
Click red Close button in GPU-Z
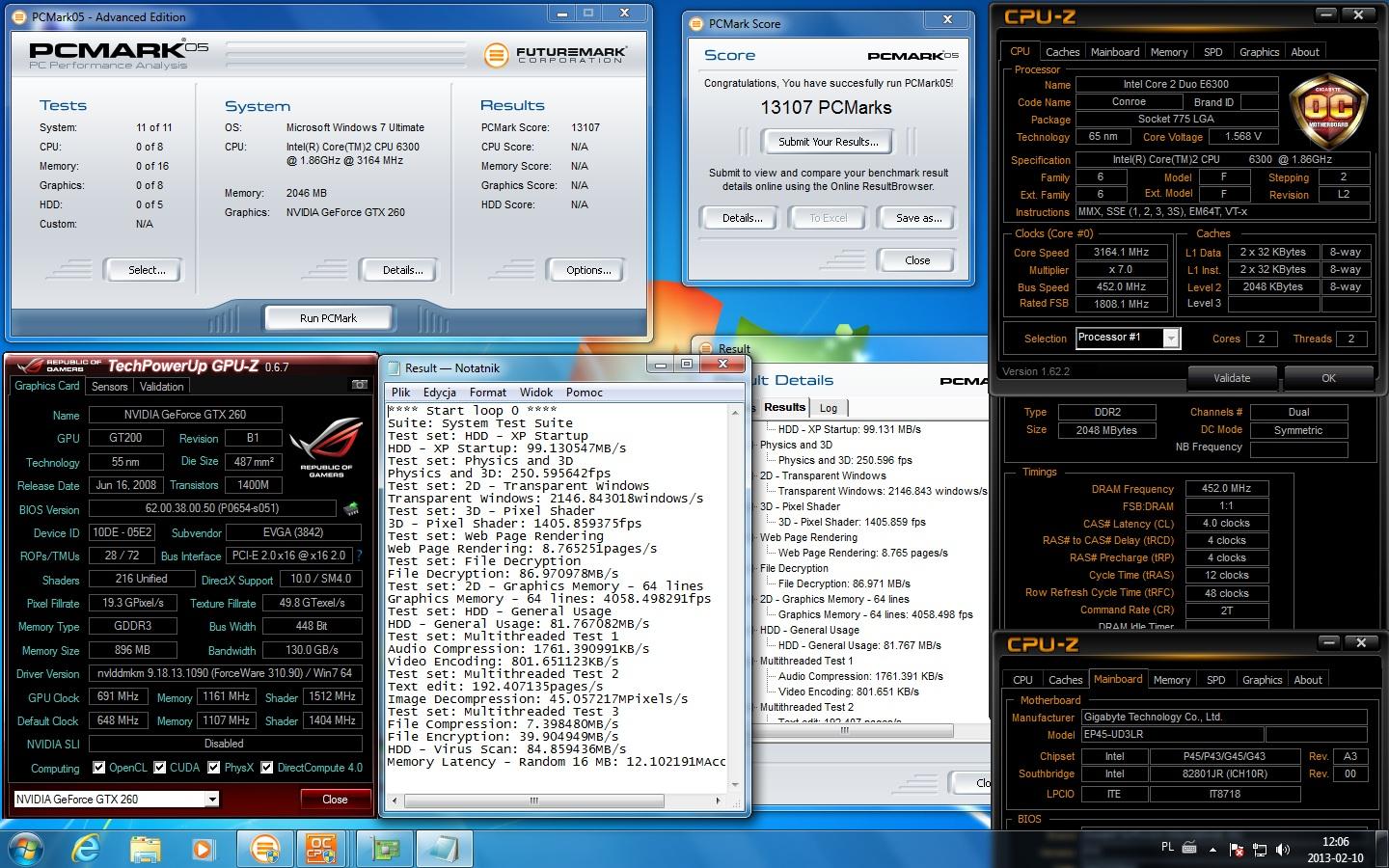(335, 800)
